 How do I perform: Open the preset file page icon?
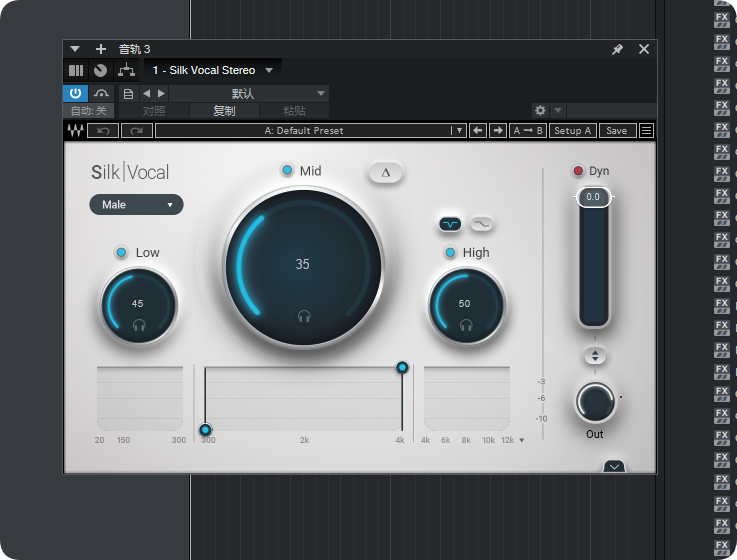128,94
